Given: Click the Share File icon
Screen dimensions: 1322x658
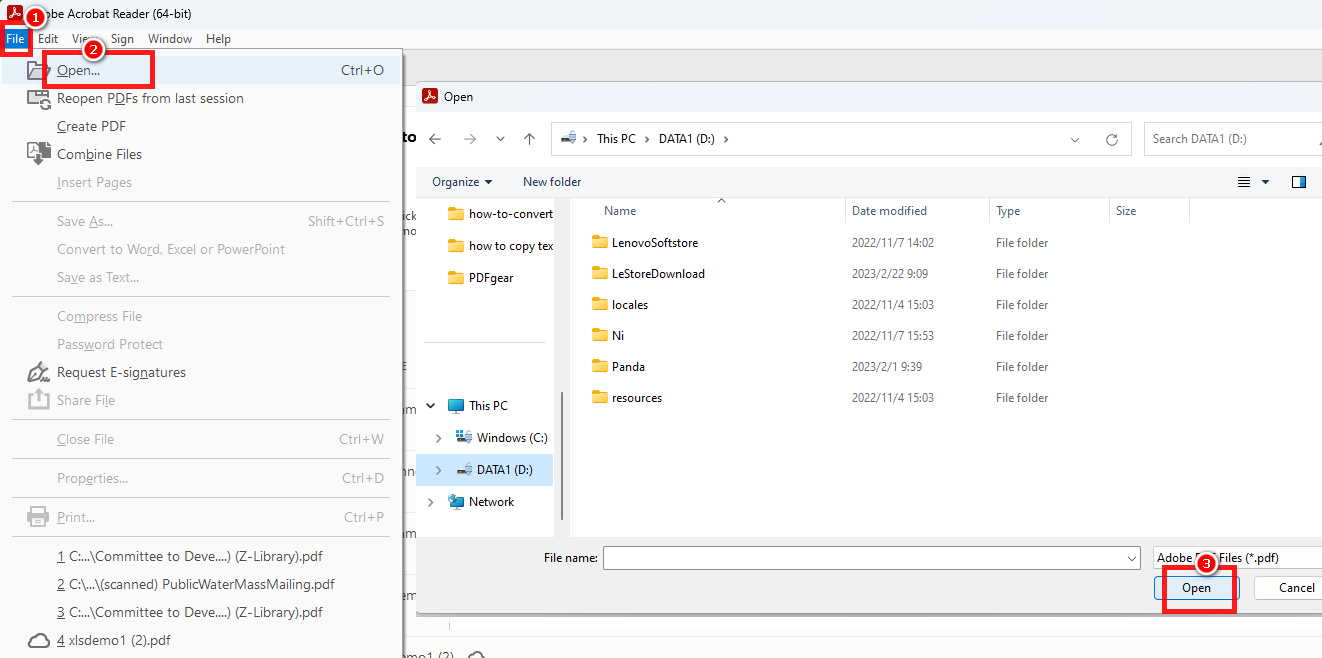Looking at the screenshot, I should (38, 400).
